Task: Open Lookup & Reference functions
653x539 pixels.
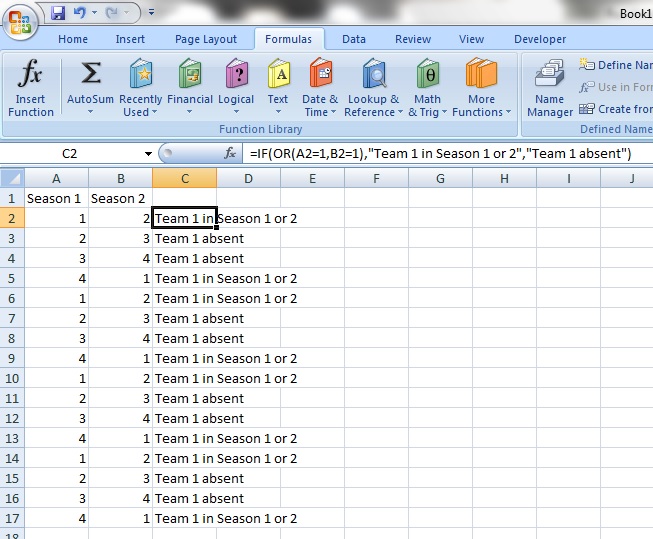Action: [x=373, y=88]
